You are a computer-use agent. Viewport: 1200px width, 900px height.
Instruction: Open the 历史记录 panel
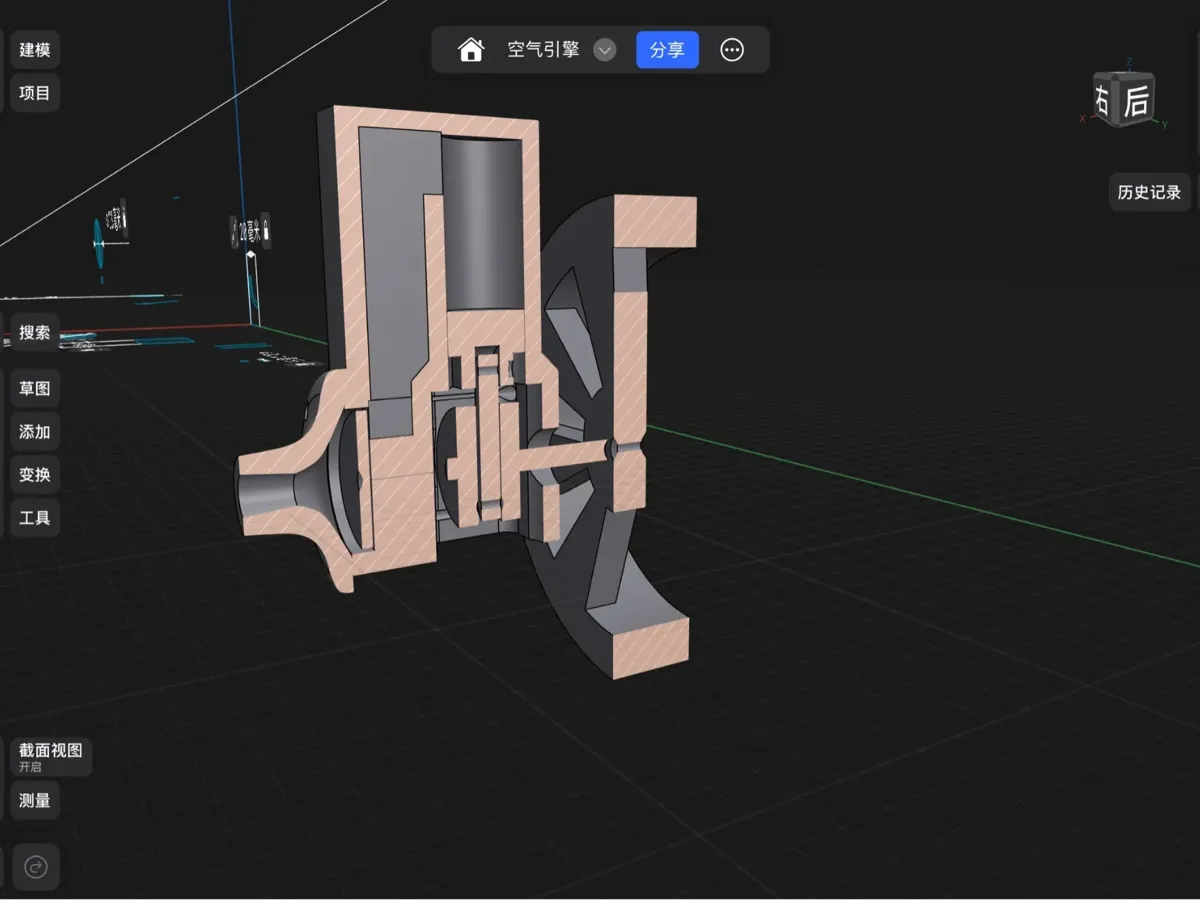(x=1150, y=192)
